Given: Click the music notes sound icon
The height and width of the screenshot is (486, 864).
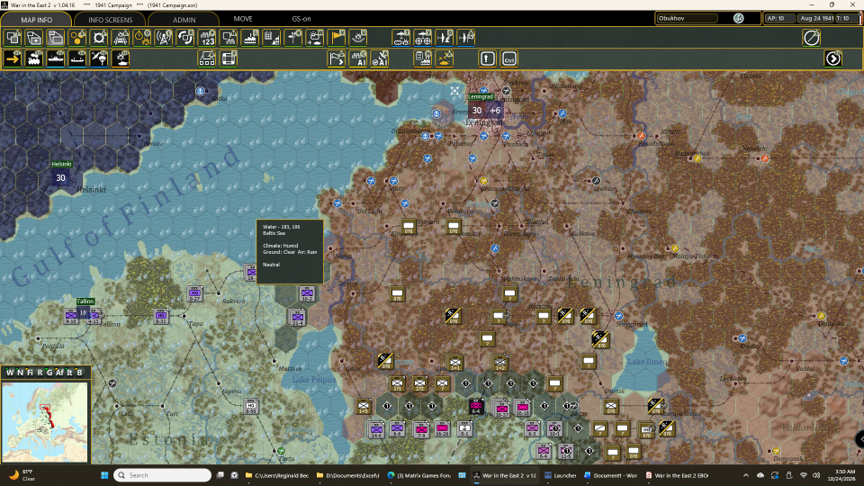Looking at the screenshot, I should pos(738,18).
